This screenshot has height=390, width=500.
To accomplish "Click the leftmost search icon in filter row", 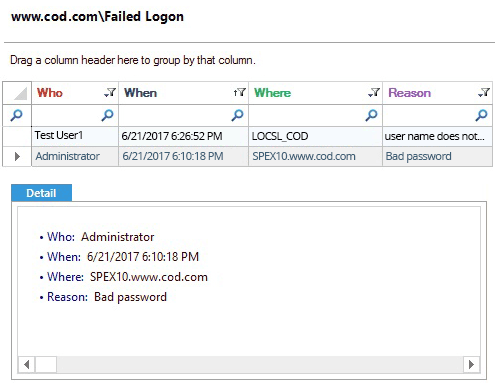I will click(x=17, y=115).
